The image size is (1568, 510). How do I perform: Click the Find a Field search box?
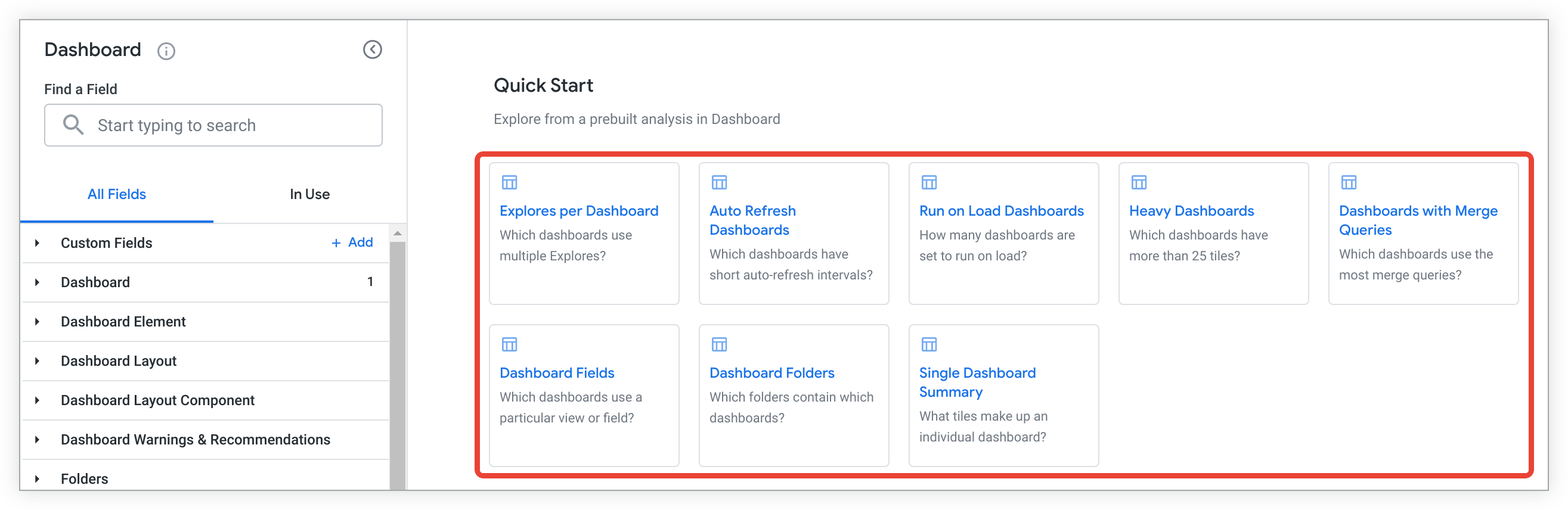213,125
